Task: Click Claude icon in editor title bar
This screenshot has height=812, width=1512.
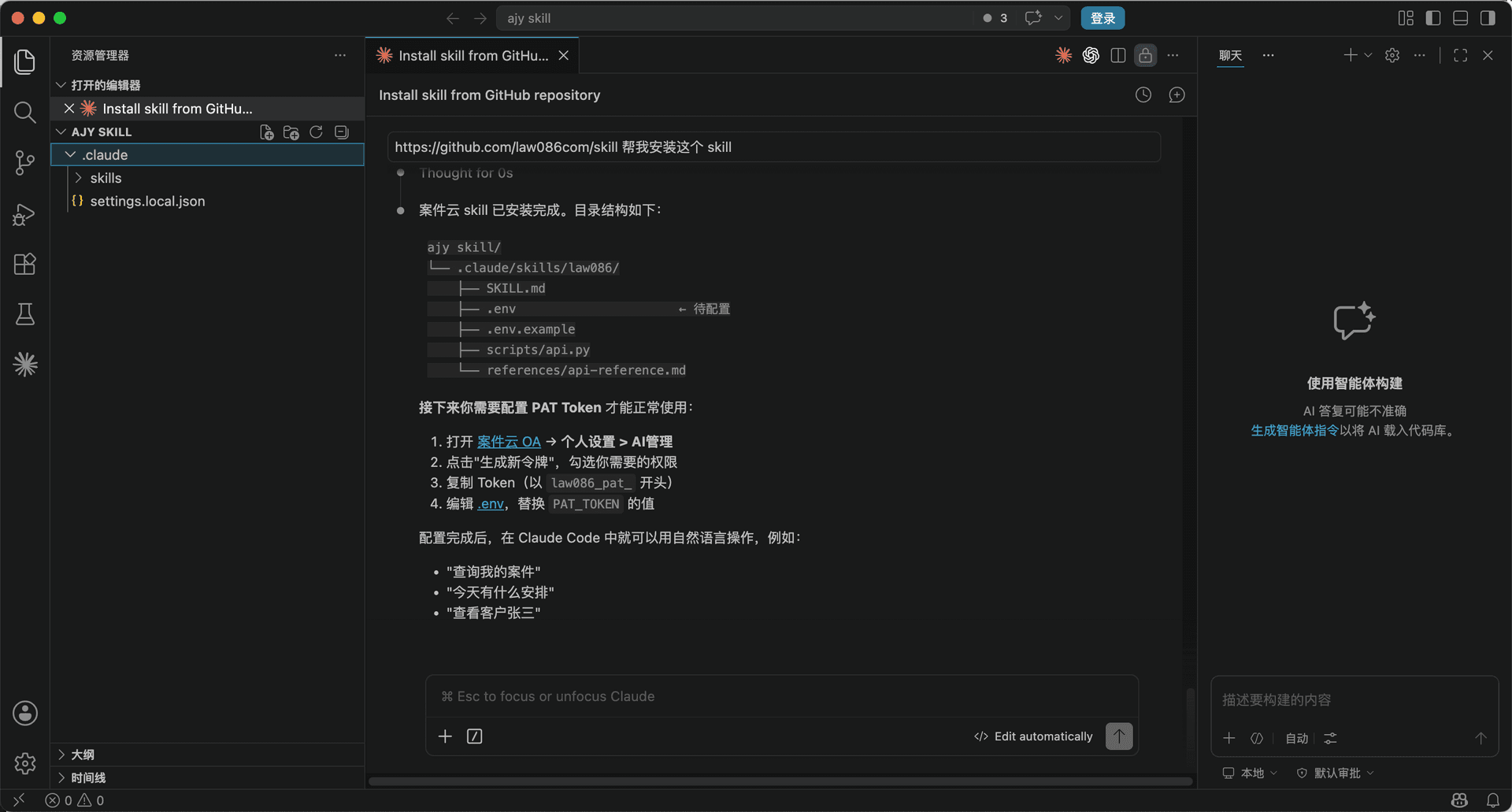Action: pyautogui.click(x=1064, y=55)
